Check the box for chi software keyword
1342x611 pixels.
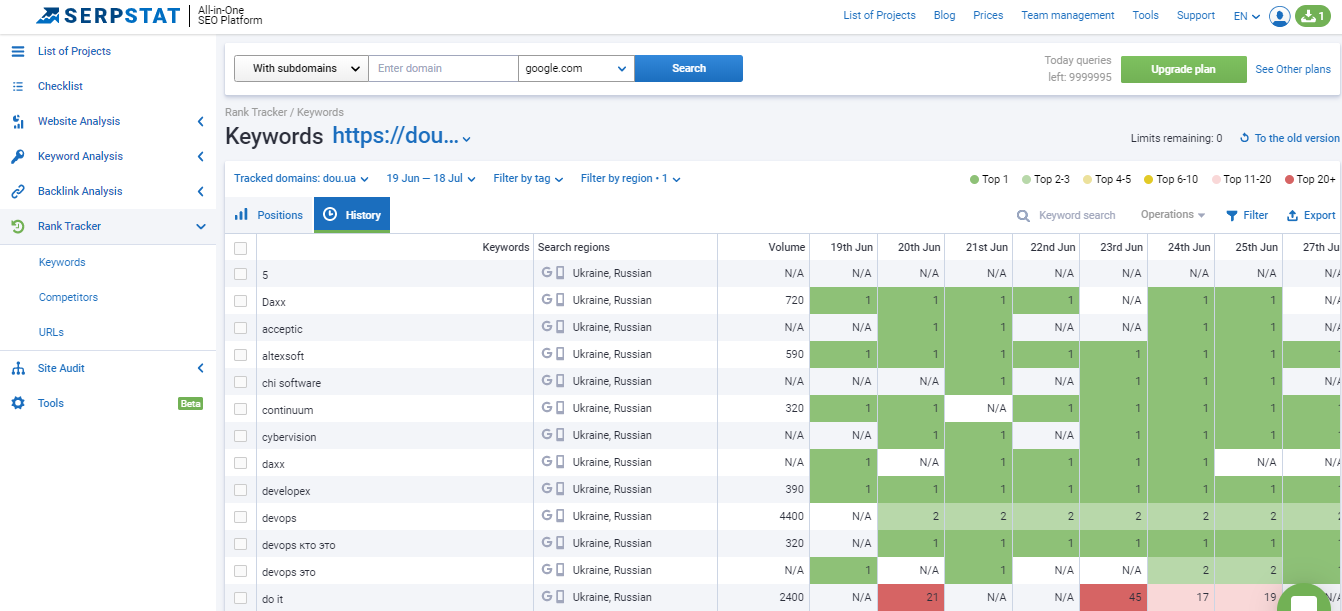240,382
